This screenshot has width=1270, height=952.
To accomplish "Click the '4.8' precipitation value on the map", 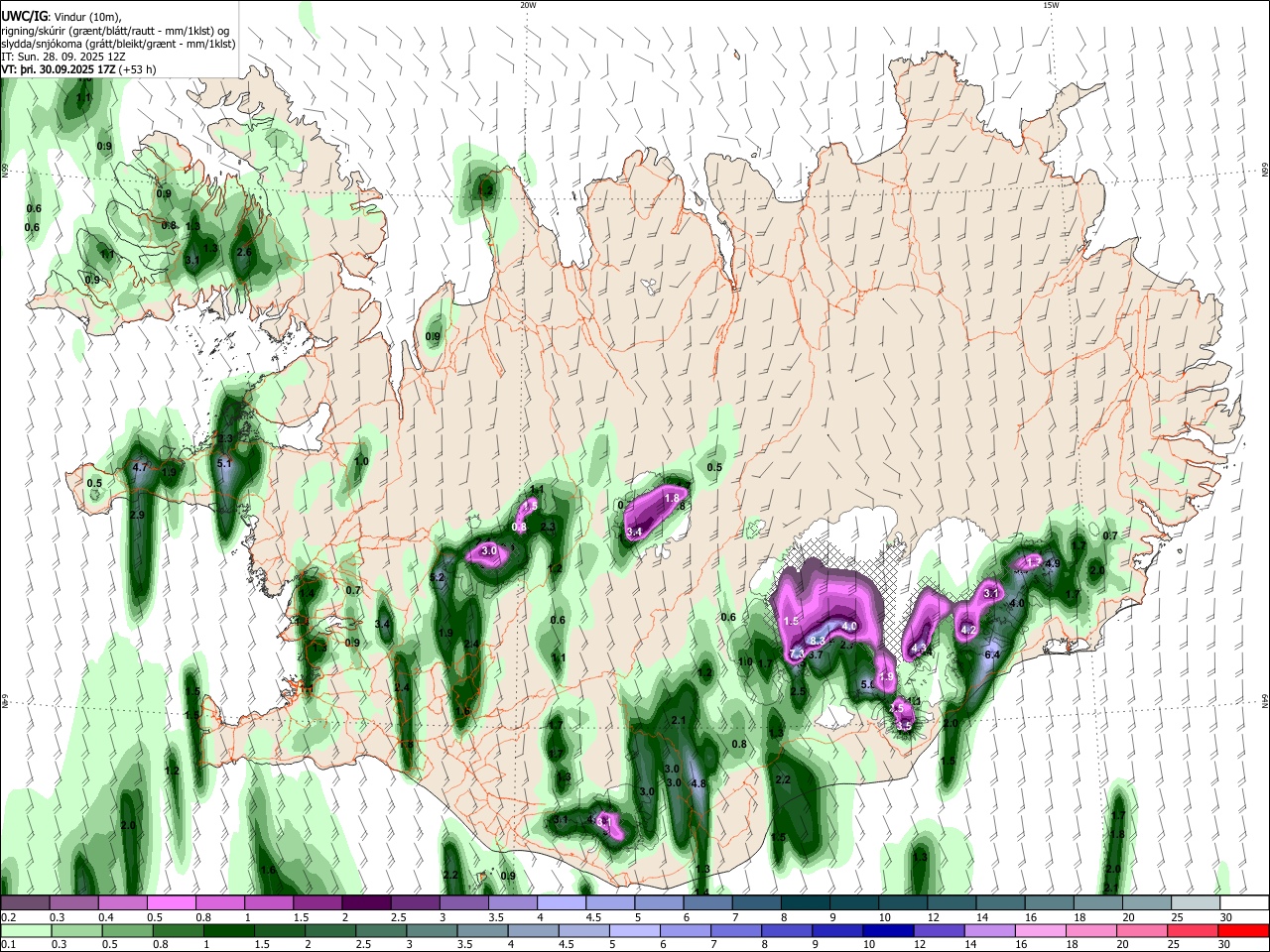I will point(698,783).
